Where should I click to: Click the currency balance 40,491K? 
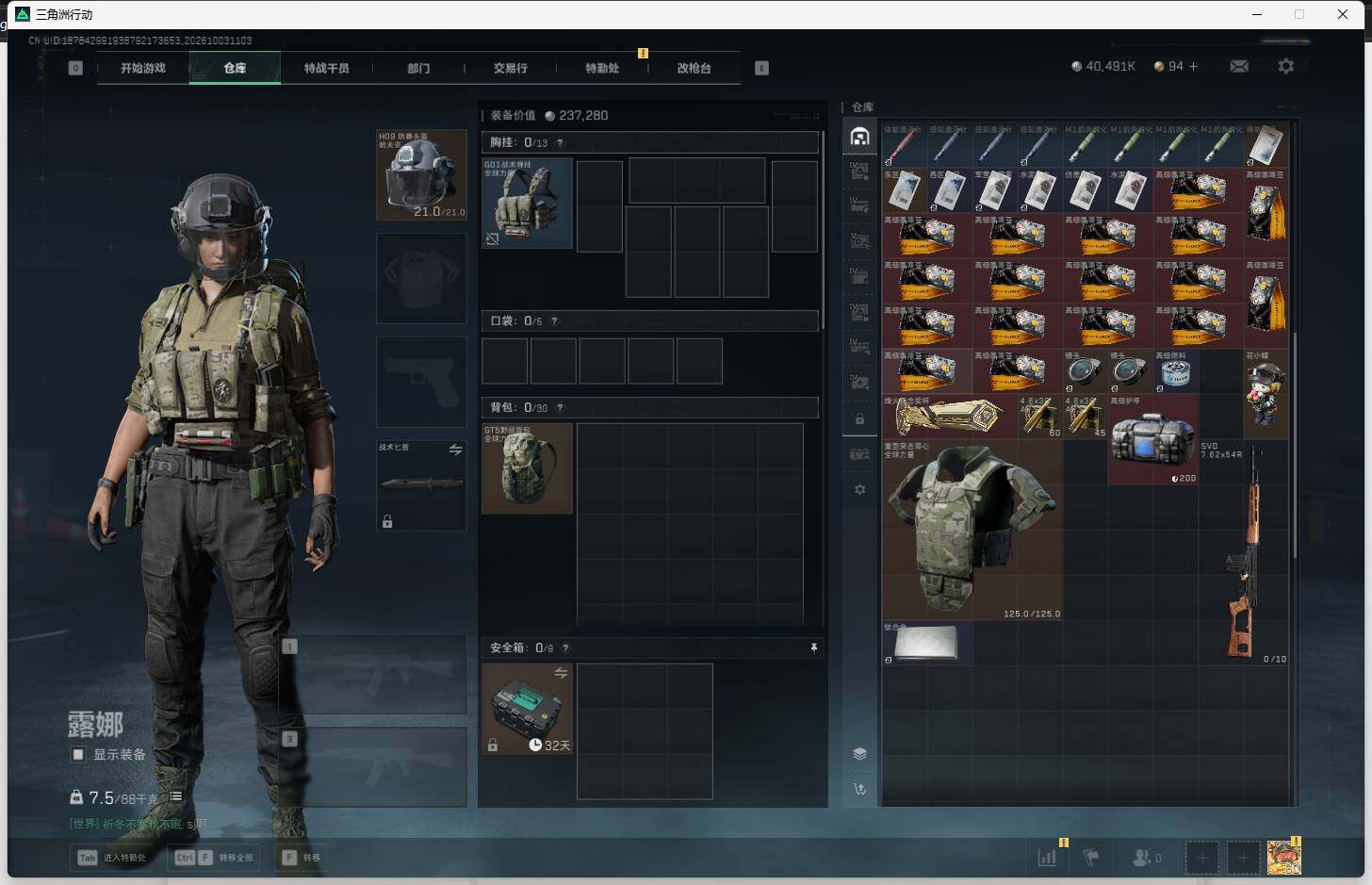pyautogui.click(x=1103, y=66)
